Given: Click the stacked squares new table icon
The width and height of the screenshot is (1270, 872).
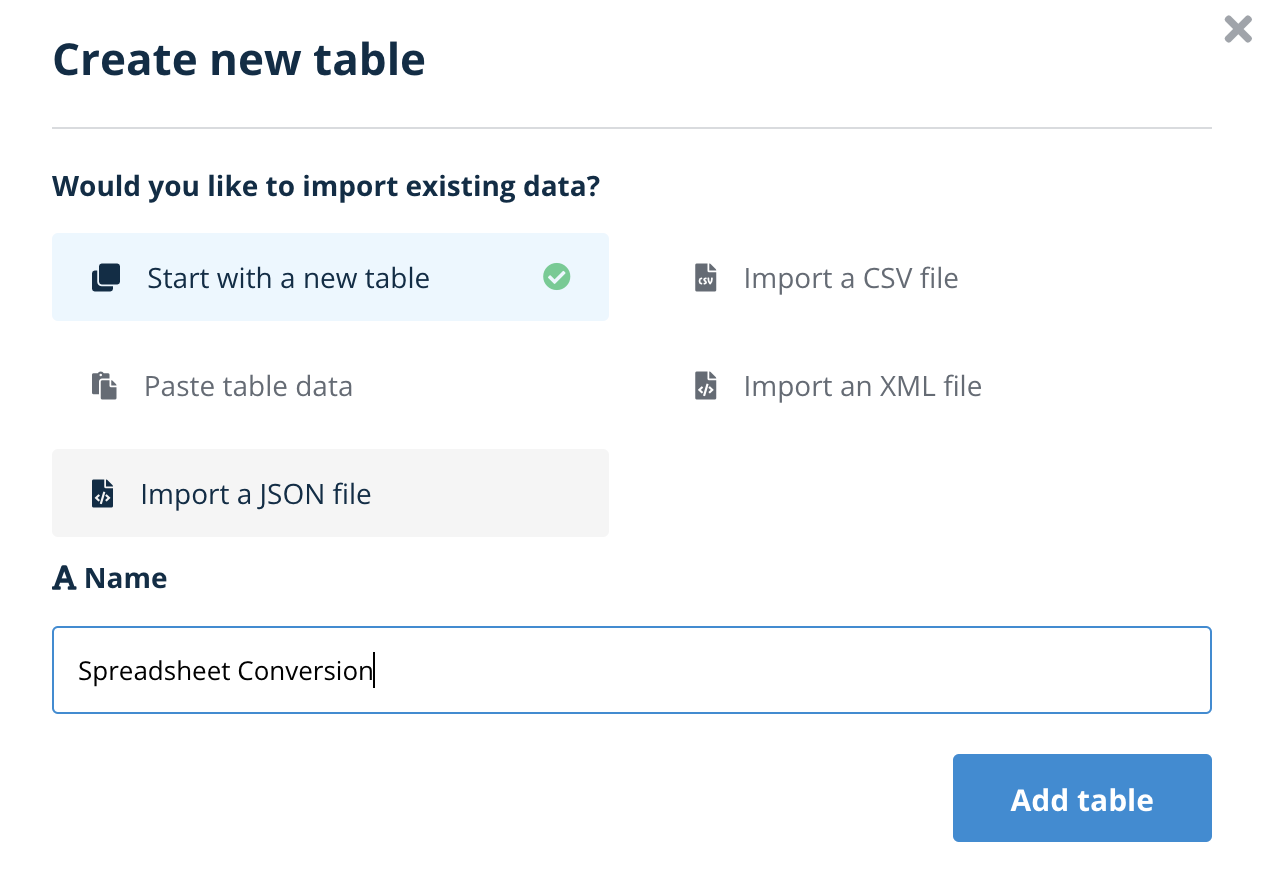Looking at the screenshot, I should (106, 278).
